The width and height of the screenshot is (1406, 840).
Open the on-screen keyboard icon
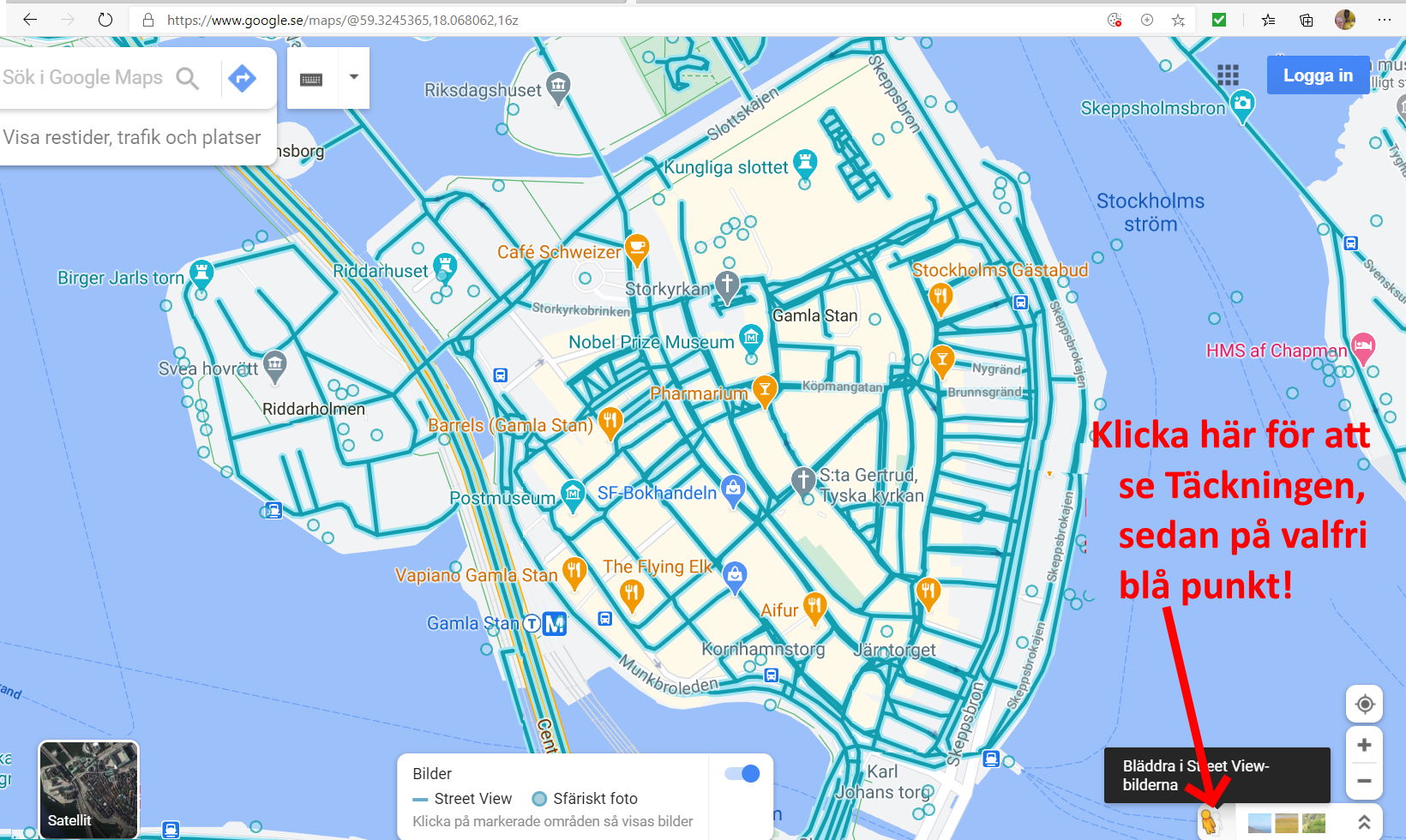(311, 79)
